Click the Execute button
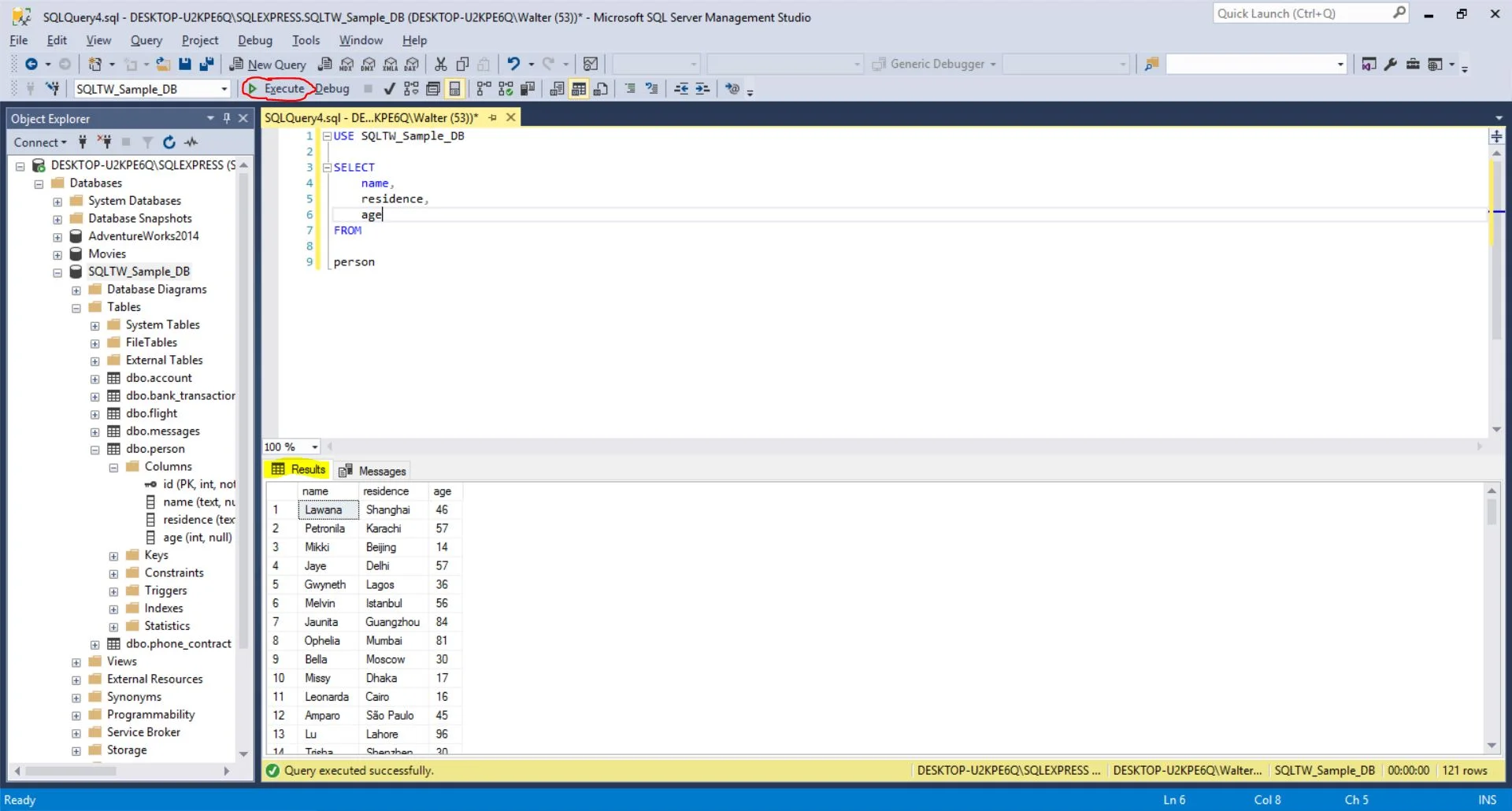1512x811 pixels. pyautogui.click(x=276, y=89)
